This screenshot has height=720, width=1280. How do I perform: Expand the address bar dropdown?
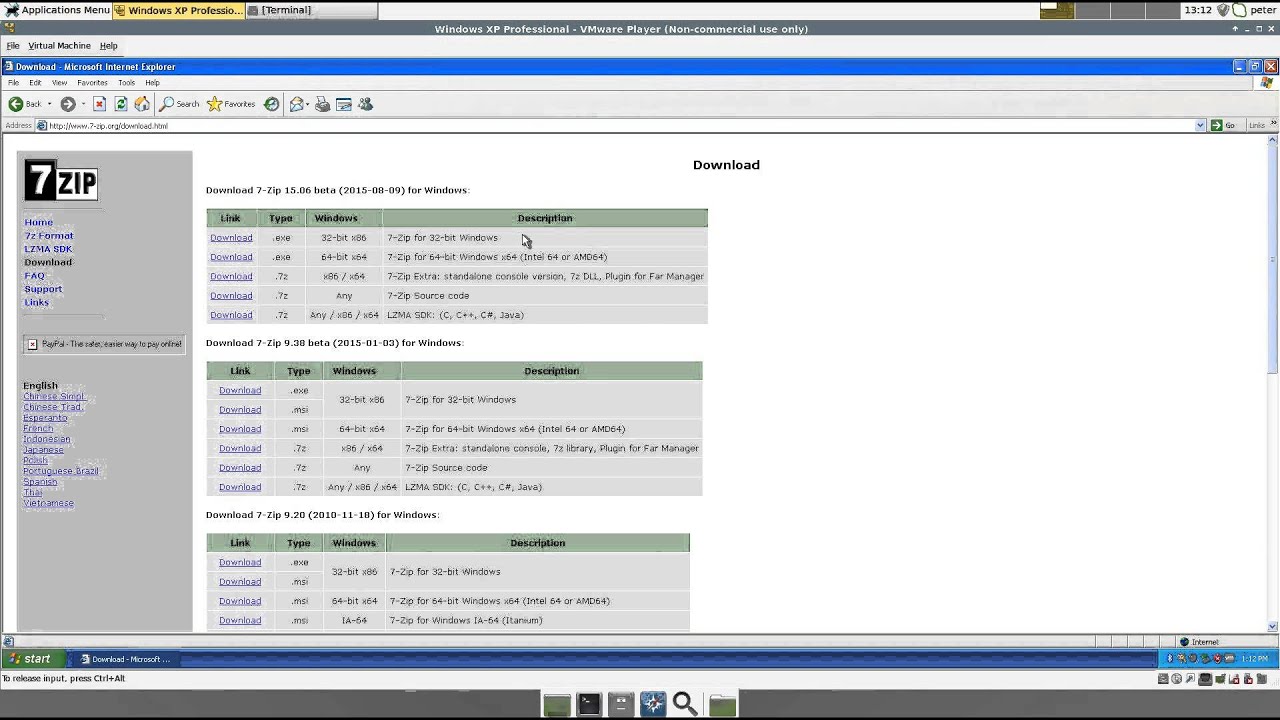point(1200,125)
